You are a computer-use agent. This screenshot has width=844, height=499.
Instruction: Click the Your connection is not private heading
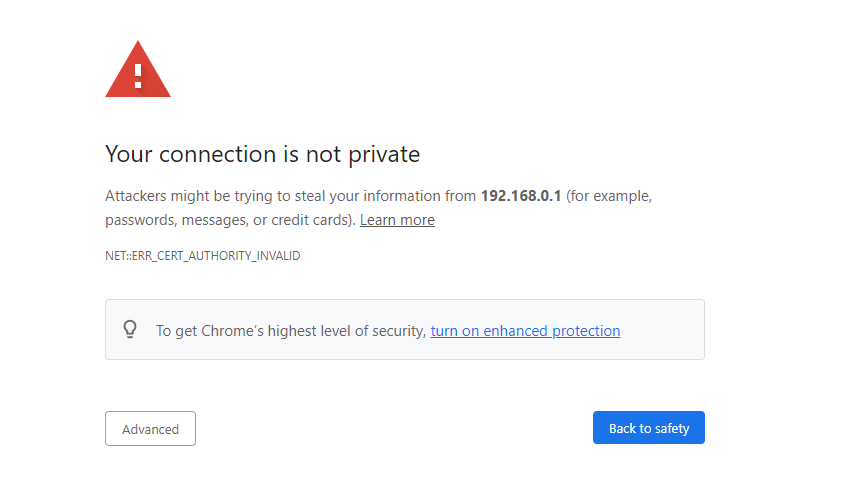[x=262, y=154]
